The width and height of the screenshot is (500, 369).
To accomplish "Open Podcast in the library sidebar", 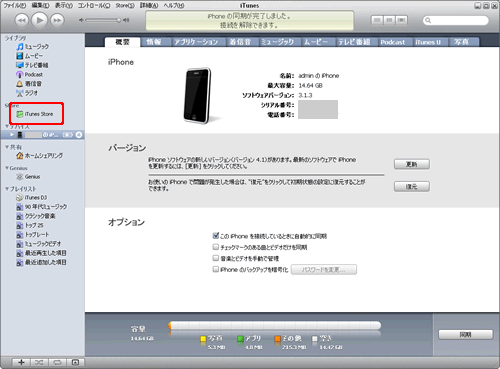I will point(30,74).
